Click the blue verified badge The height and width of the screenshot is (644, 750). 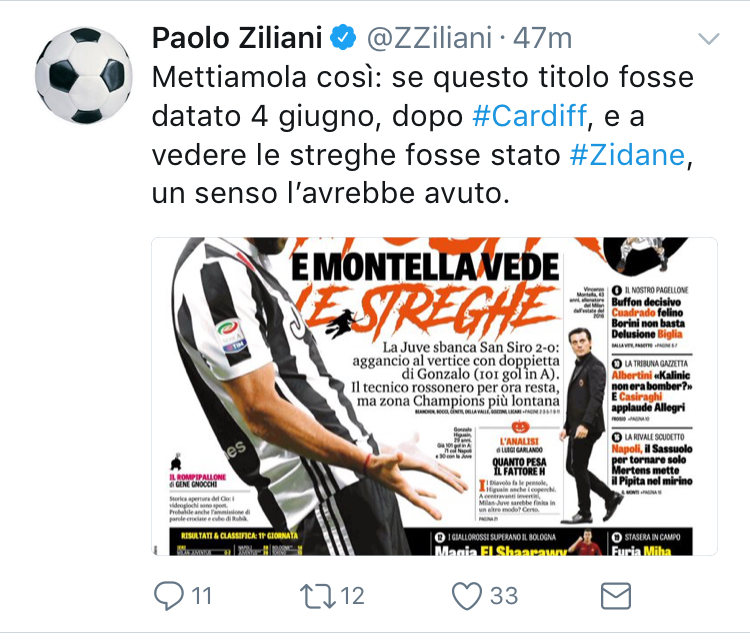pos(343,38)
